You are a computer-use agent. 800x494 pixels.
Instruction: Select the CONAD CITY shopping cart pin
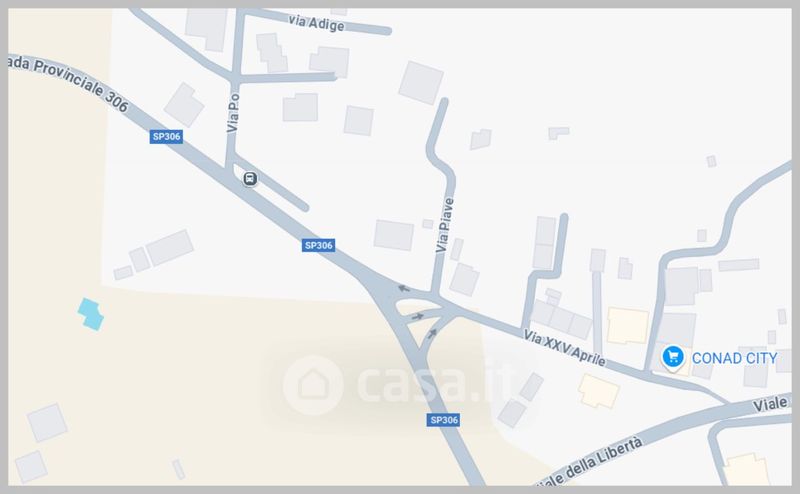(x=672, y=357)
